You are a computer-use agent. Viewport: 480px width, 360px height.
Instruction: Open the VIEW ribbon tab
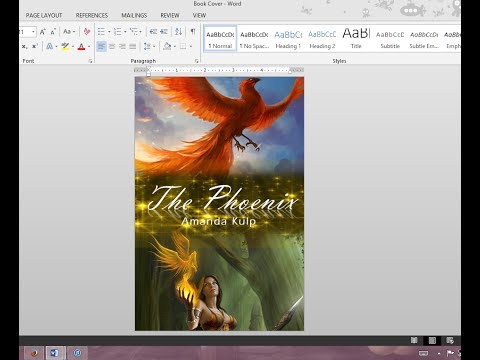click(x=199, y=15)
